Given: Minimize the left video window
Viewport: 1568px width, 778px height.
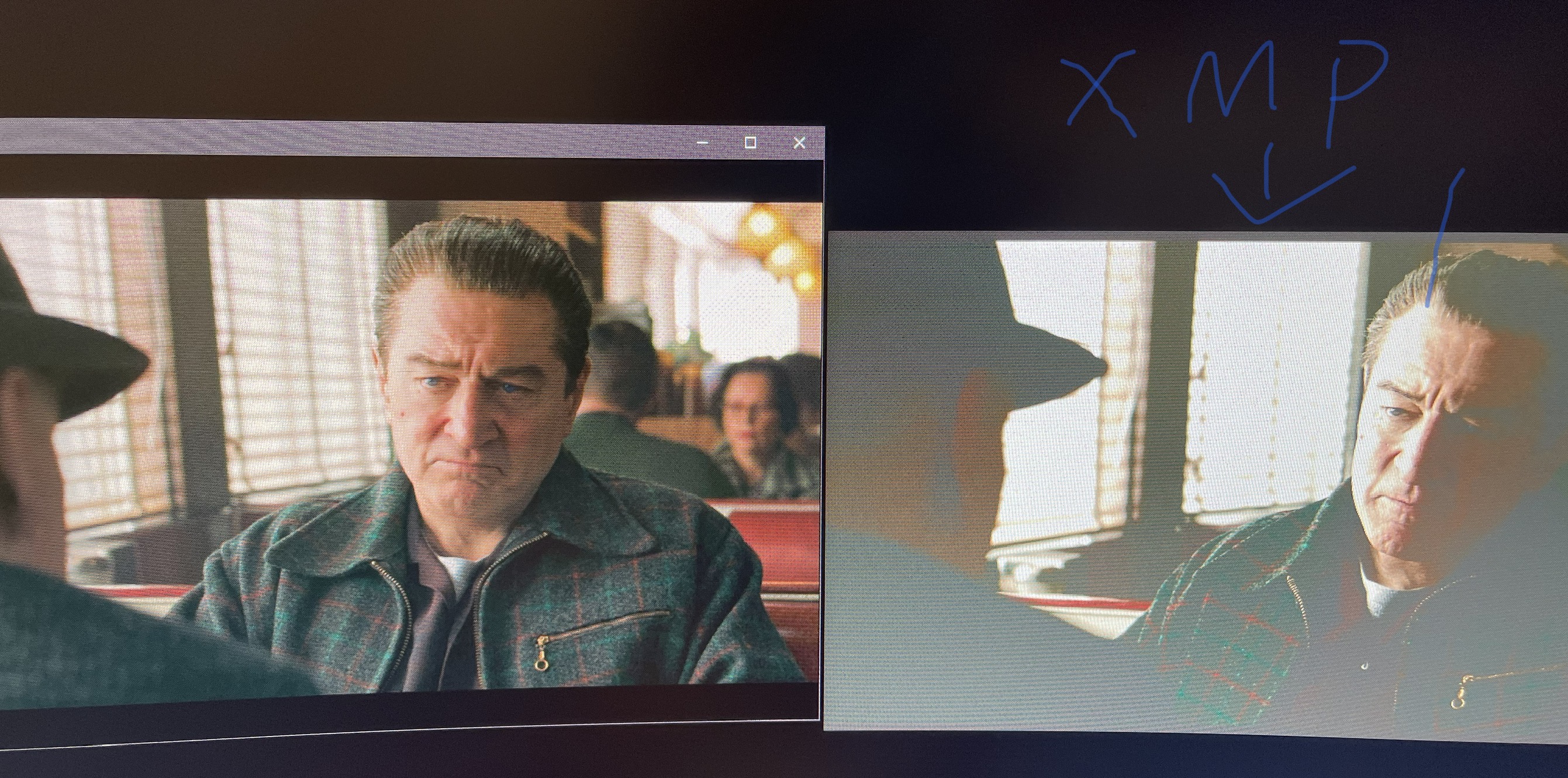Looking at the screenshot, I should [x=703, y=143].
